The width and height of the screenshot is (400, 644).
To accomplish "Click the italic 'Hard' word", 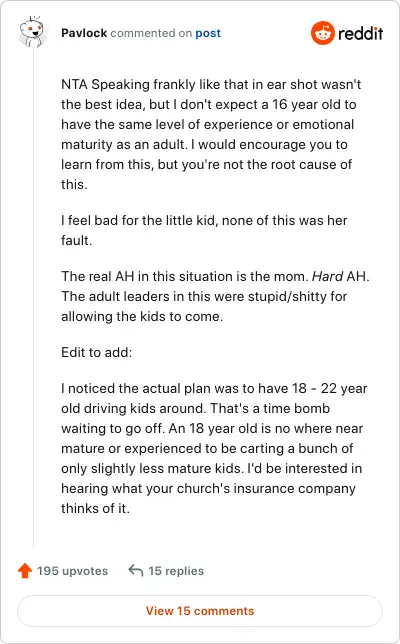I will [x=327, y=276].
